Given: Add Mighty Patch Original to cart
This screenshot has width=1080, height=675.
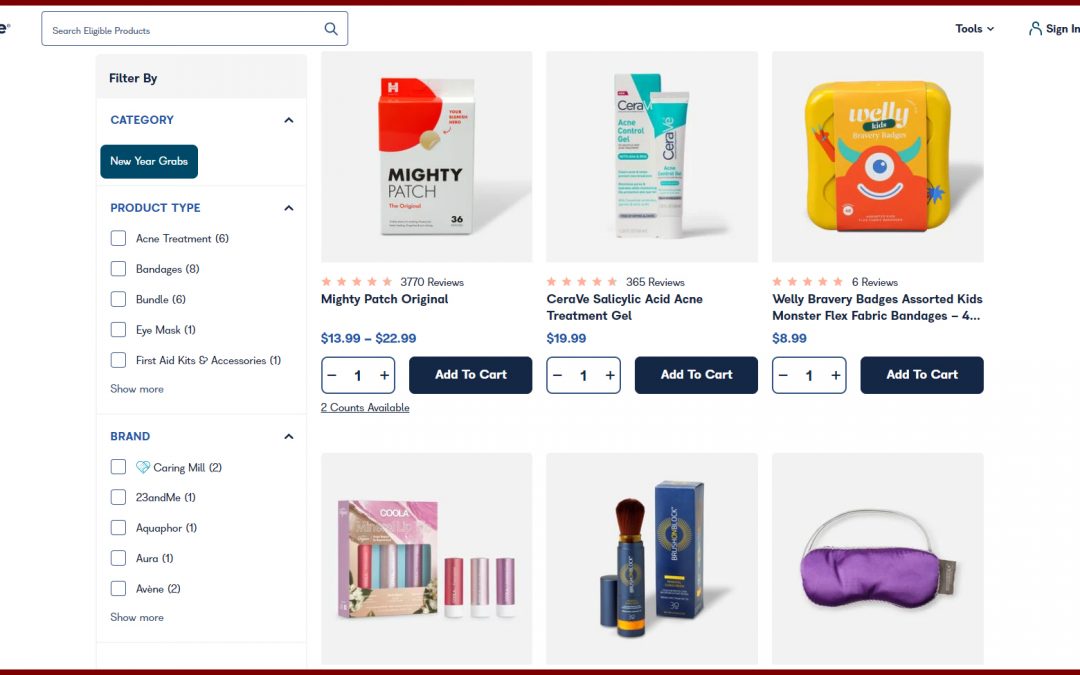Looking at the screenshot, I should pos(470,375).
